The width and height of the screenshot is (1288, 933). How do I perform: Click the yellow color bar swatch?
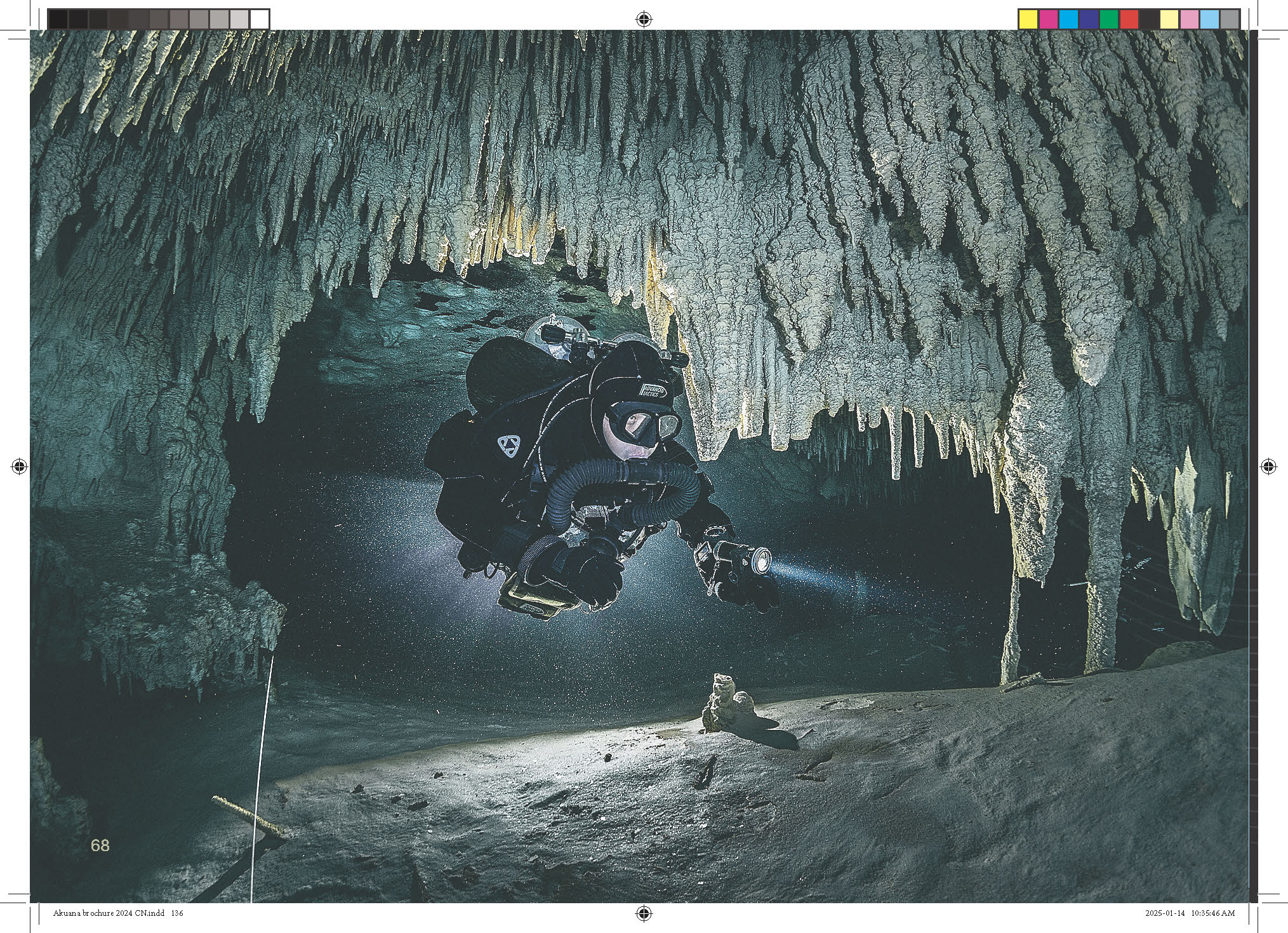click(1028, 20)
